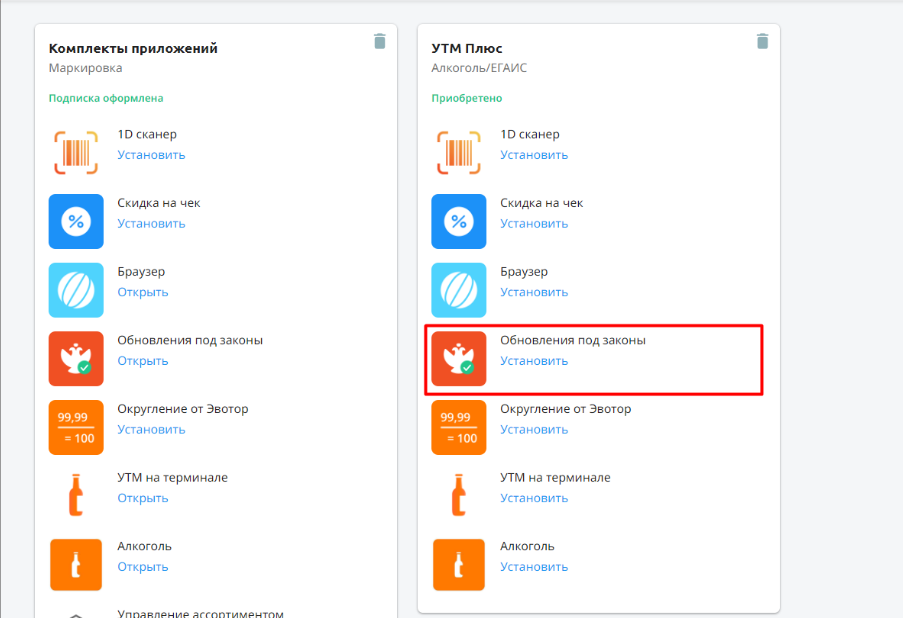The width and height of the screenshot is (903, 618).
Task: Install Алкоголь in УТМ Плюс card
Action: tap(534, 567)
